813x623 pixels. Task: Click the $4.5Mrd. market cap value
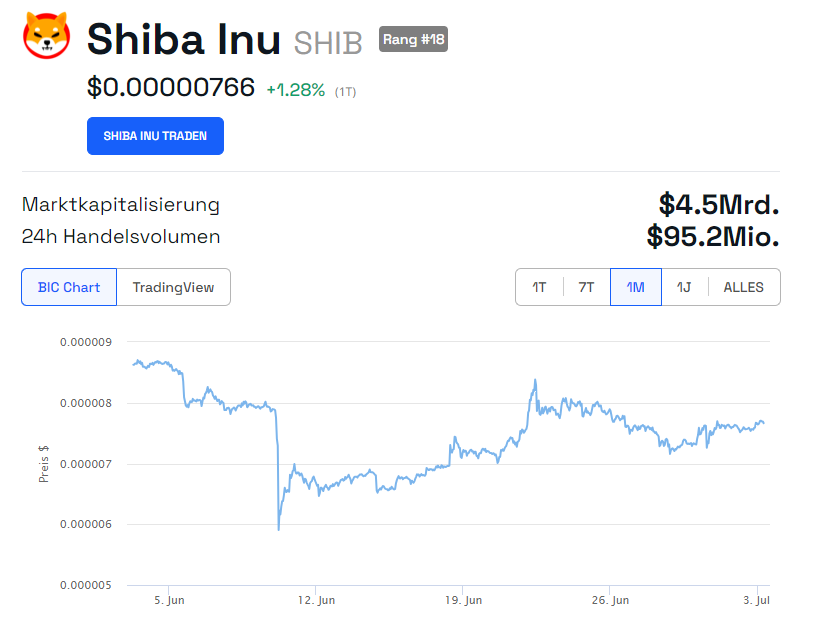[718, 204]
